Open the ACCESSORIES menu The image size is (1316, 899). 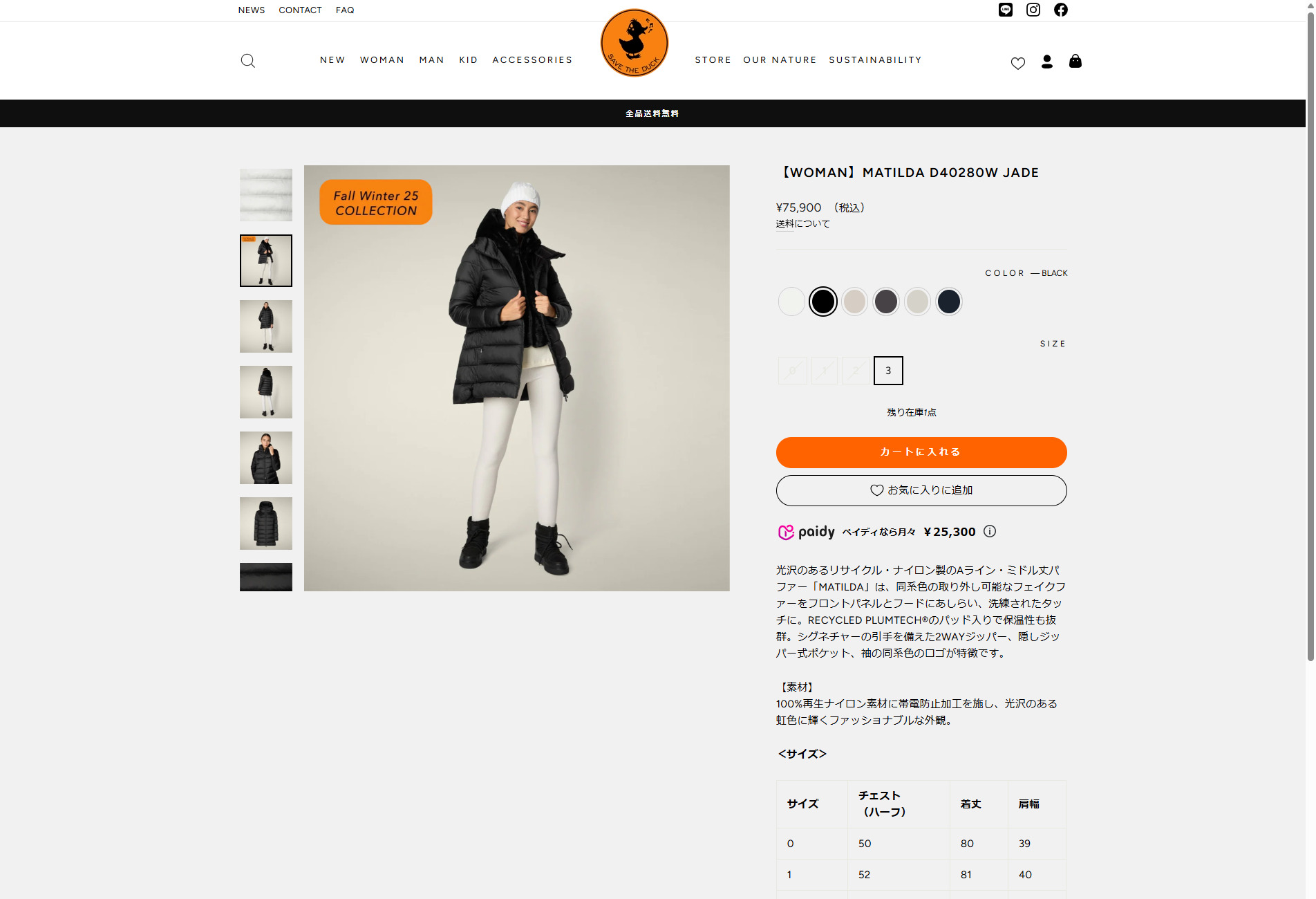[532, 60]
